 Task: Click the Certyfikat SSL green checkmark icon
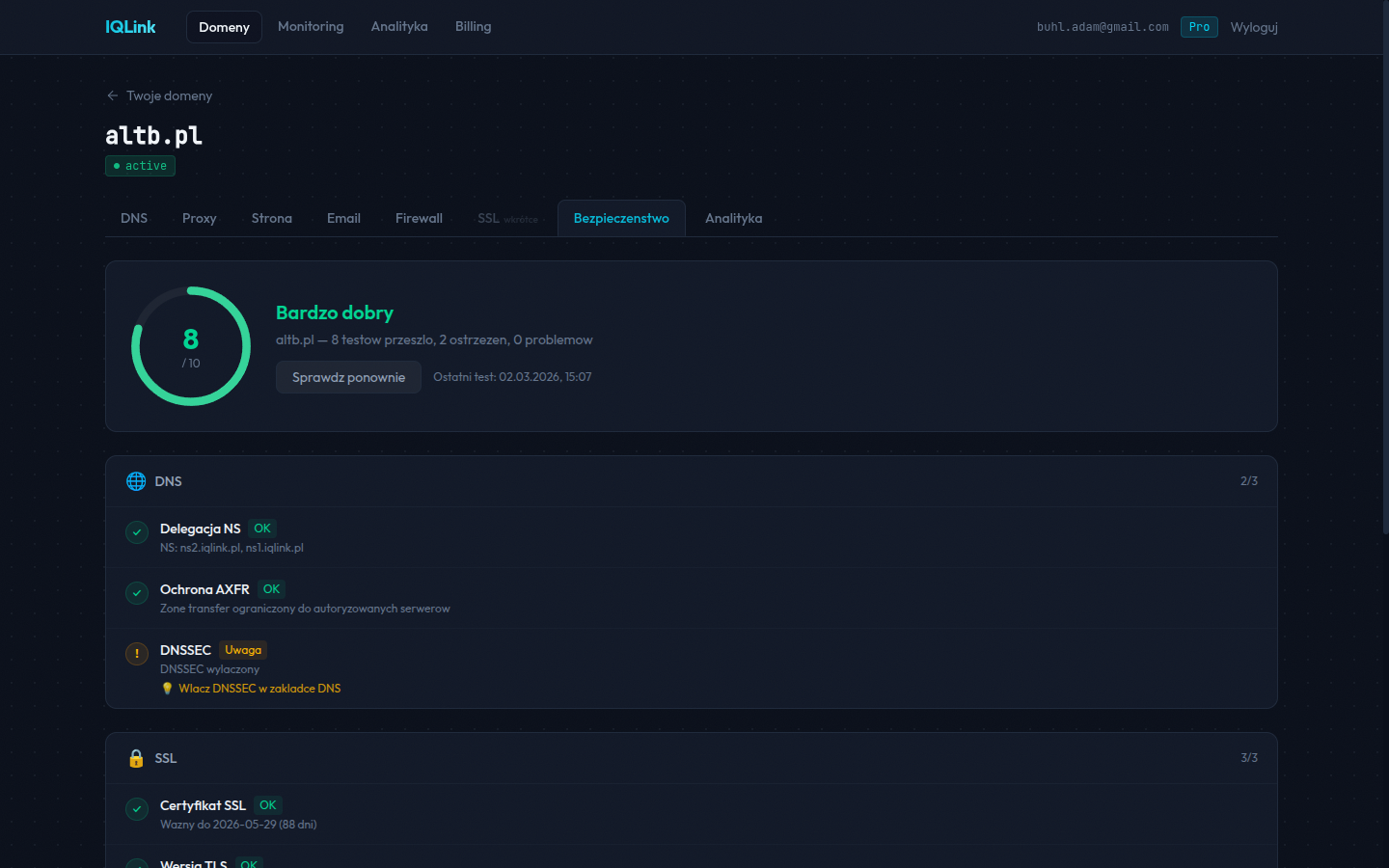pyautogui.click(x=137, y=809)
